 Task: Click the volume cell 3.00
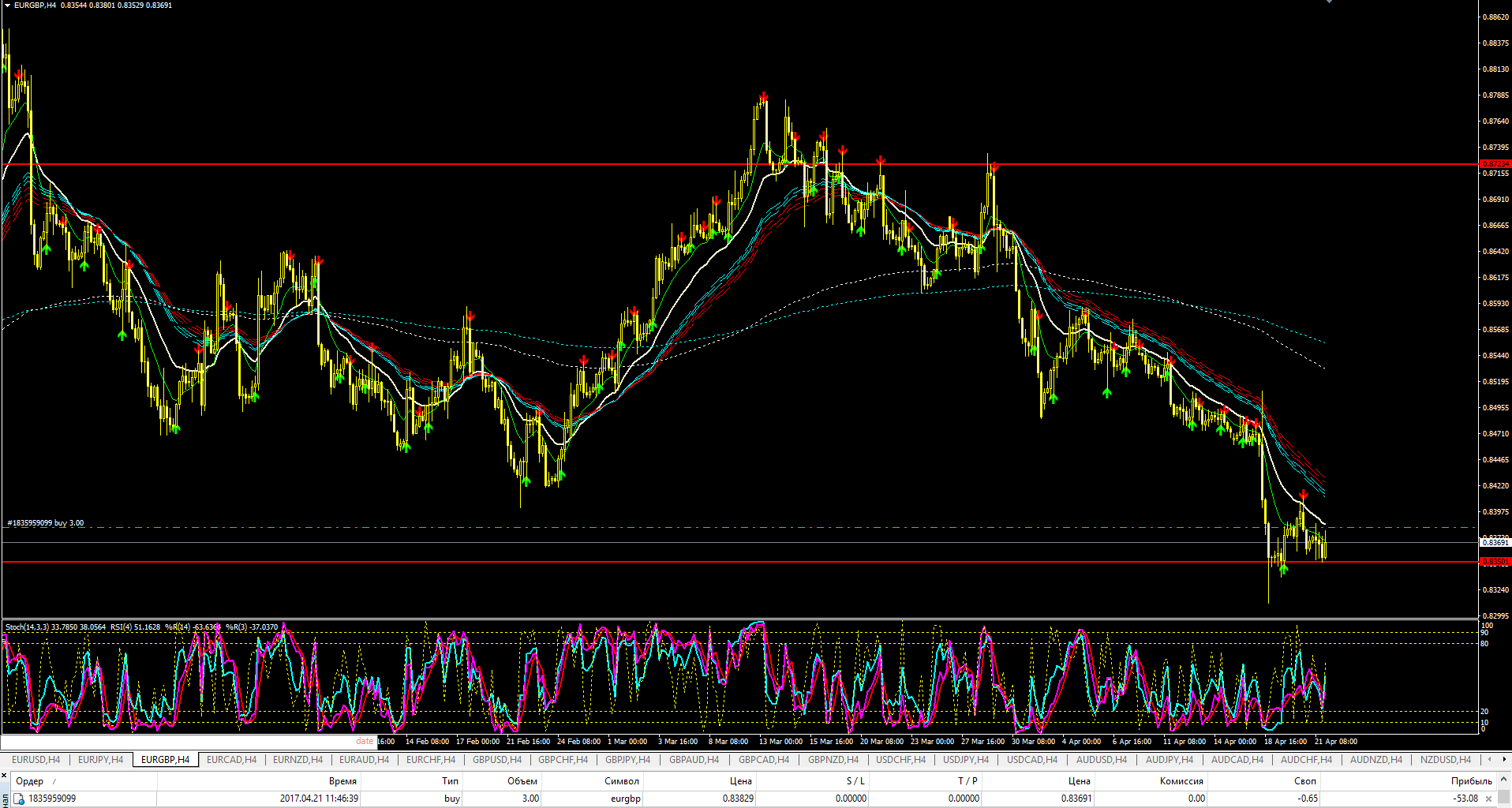[530, 799]
